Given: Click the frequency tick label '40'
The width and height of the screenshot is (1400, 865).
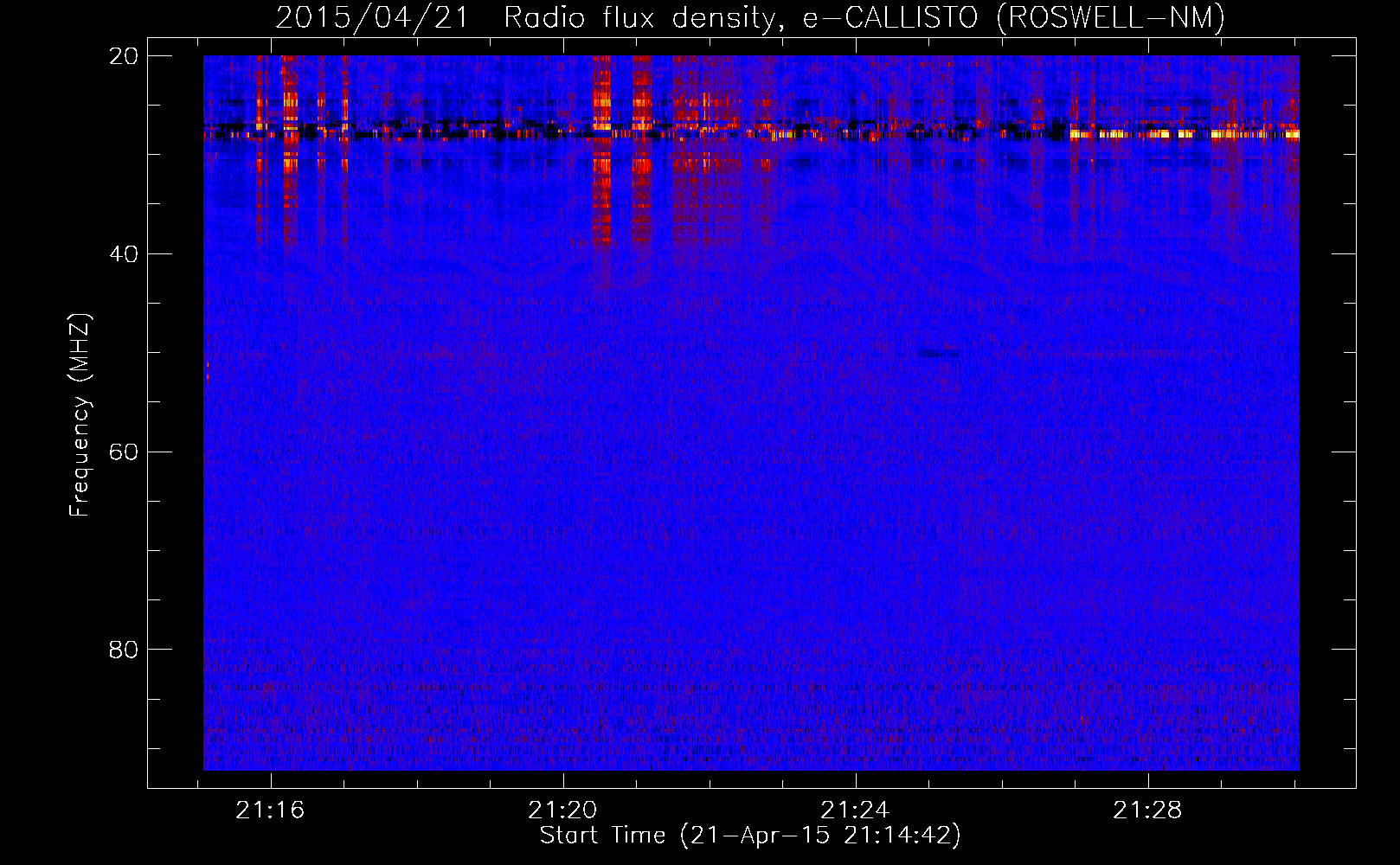Looking at the screenshot, I should [124, 254].
